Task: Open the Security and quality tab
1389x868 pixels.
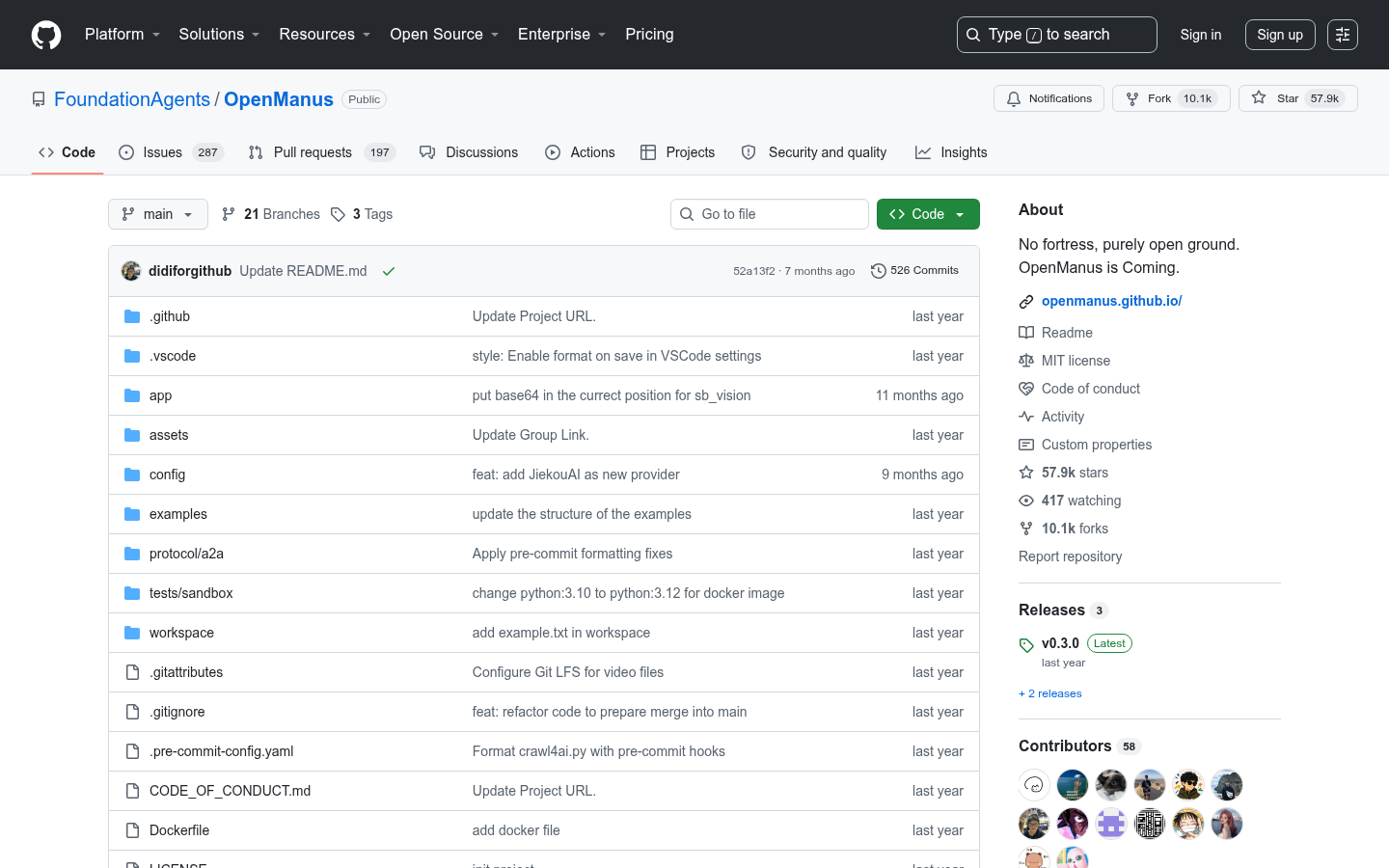Action: tap(814, 152)
